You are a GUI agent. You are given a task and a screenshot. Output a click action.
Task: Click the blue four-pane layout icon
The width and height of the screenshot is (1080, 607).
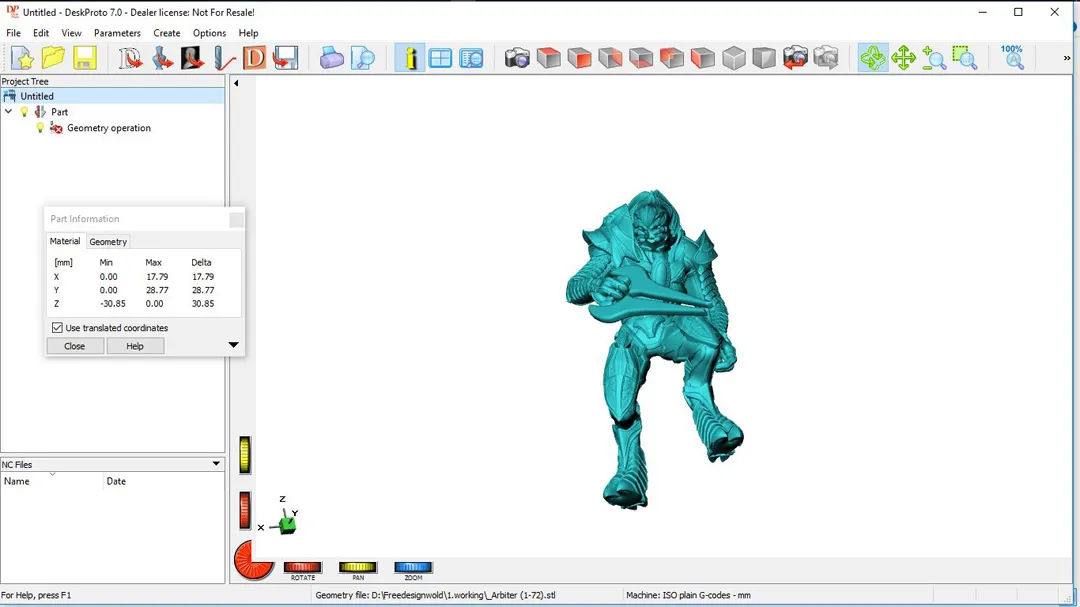click(x=440, y=58)
